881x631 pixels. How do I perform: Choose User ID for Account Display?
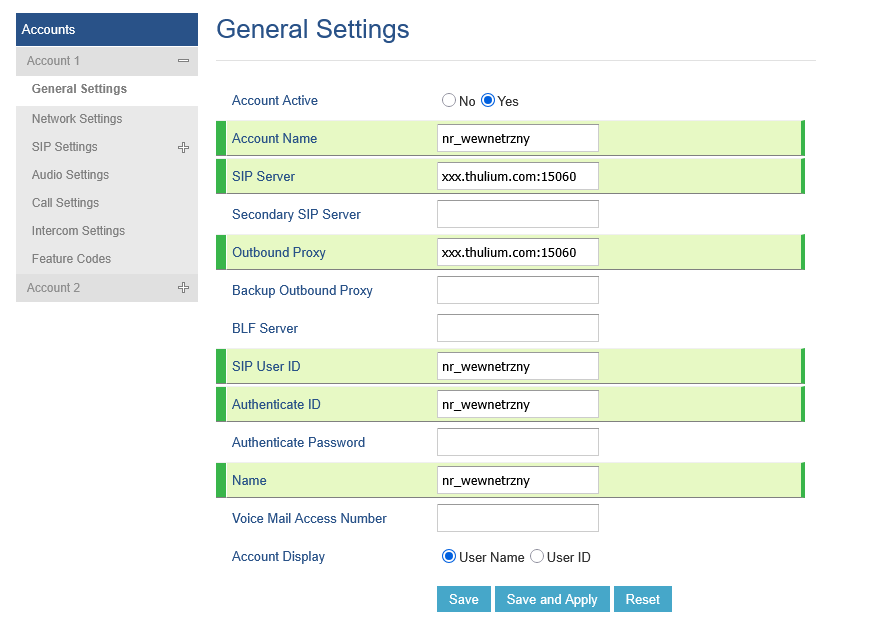[x=537, y=557]
